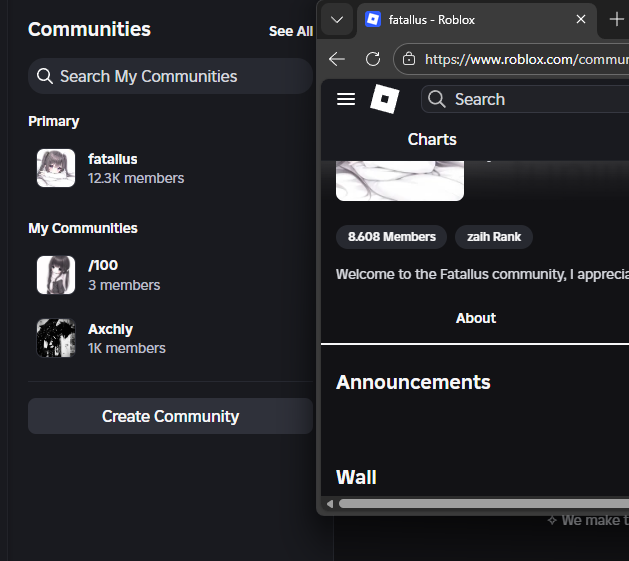Open the /100 community entry
Screen dimensions: 629x561
pyautogui.click(x=170, y=275)
